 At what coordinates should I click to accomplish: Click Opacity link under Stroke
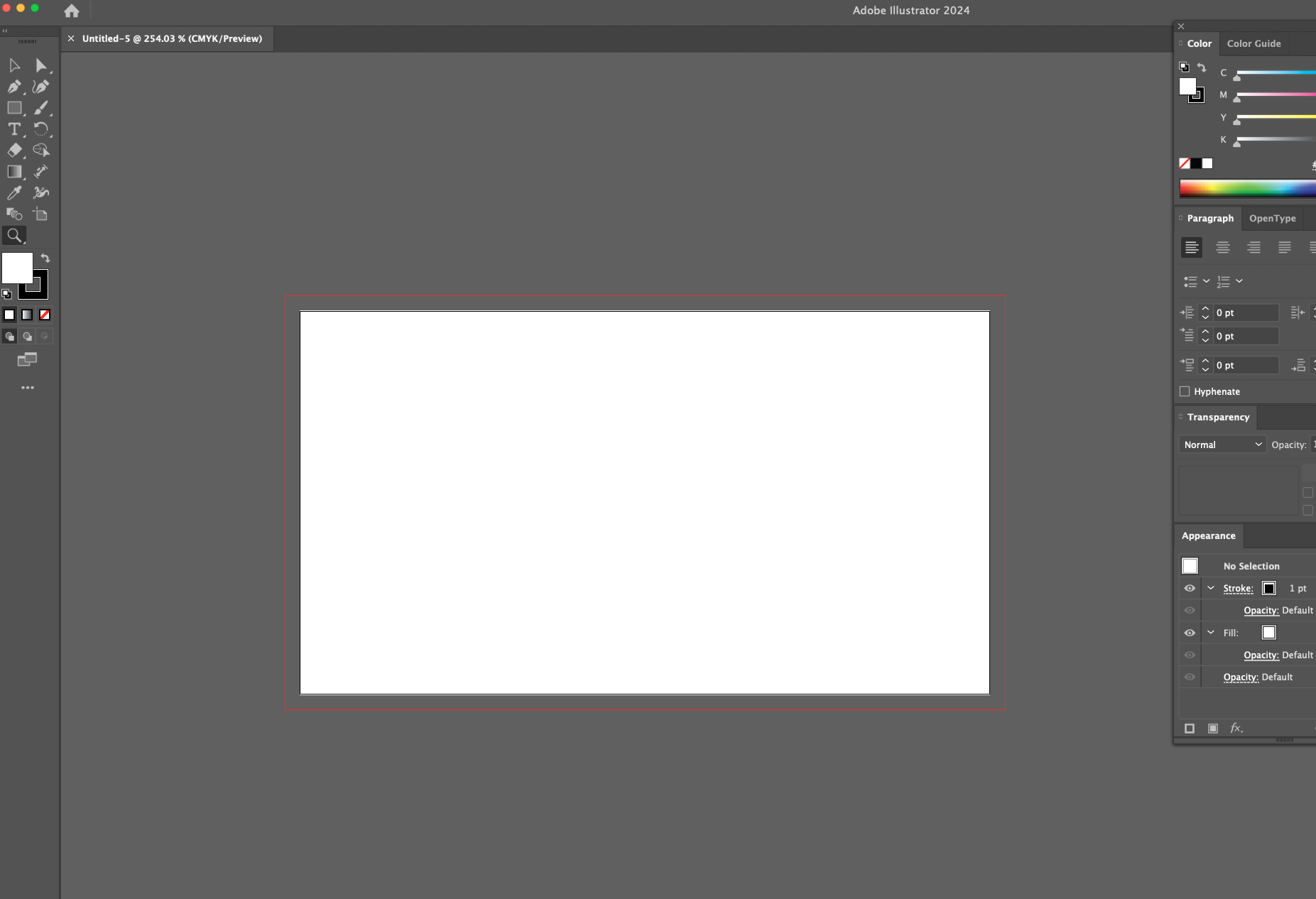[x=1261, y=611]
